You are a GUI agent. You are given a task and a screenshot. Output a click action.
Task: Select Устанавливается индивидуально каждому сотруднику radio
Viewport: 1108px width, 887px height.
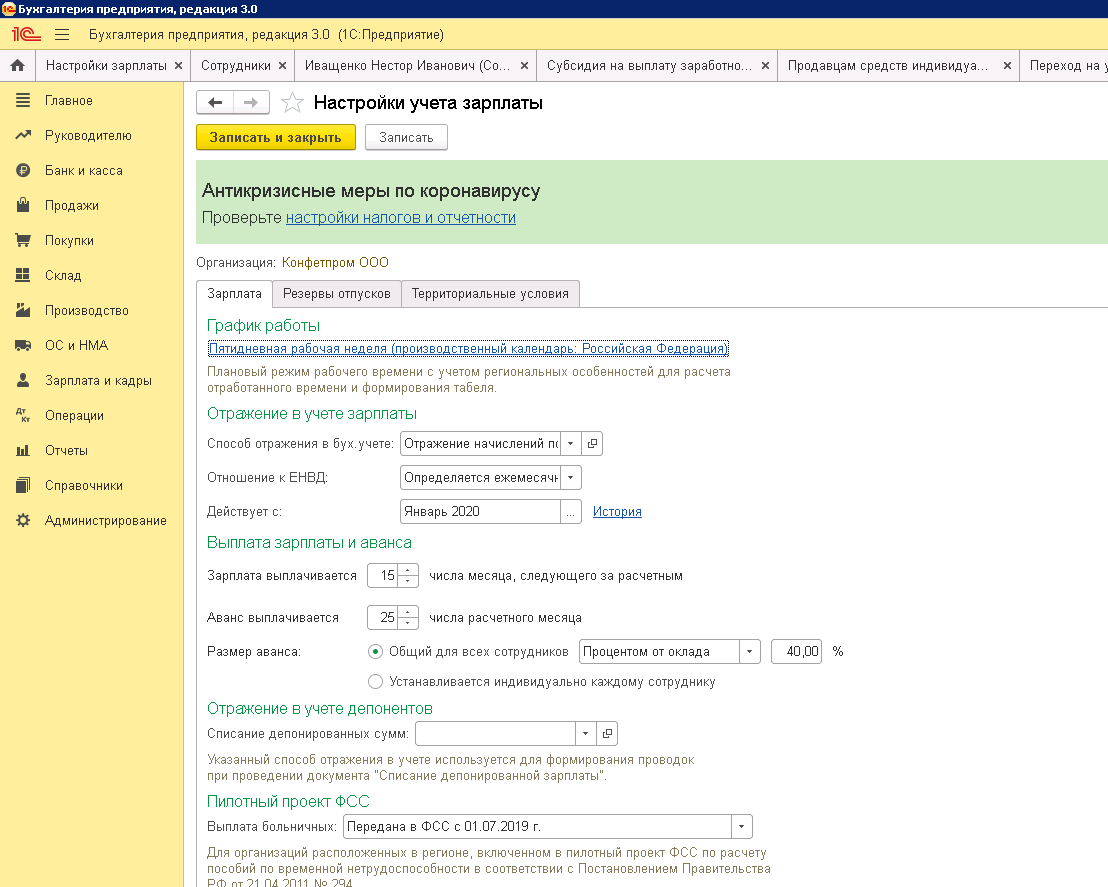376,682
